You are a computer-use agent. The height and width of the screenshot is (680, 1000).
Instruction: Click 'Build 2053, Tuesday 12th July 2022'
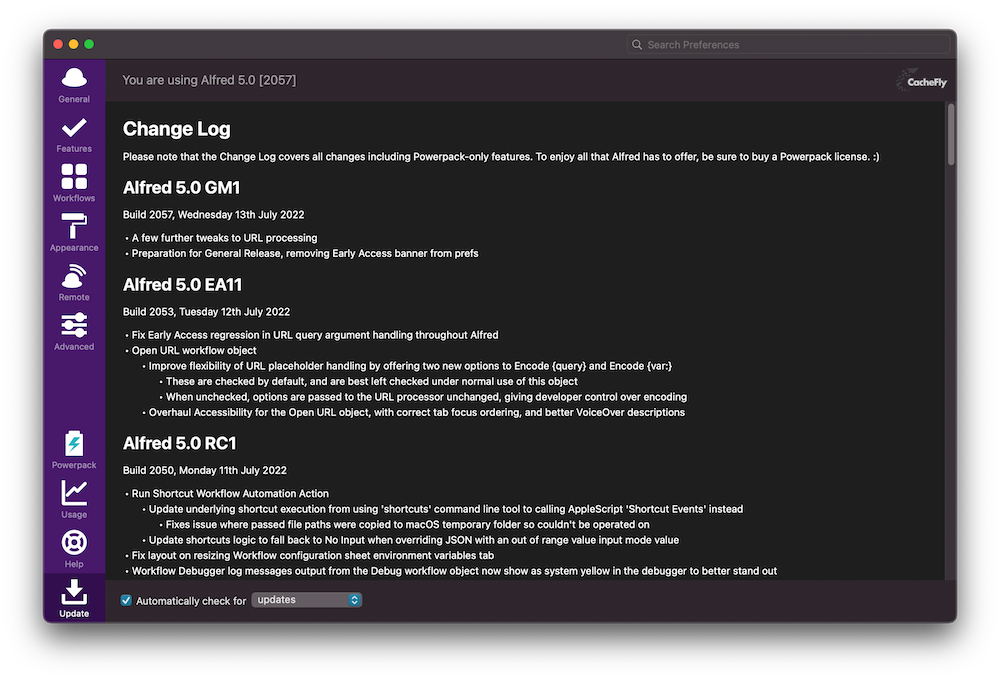[x=206, y=311]
